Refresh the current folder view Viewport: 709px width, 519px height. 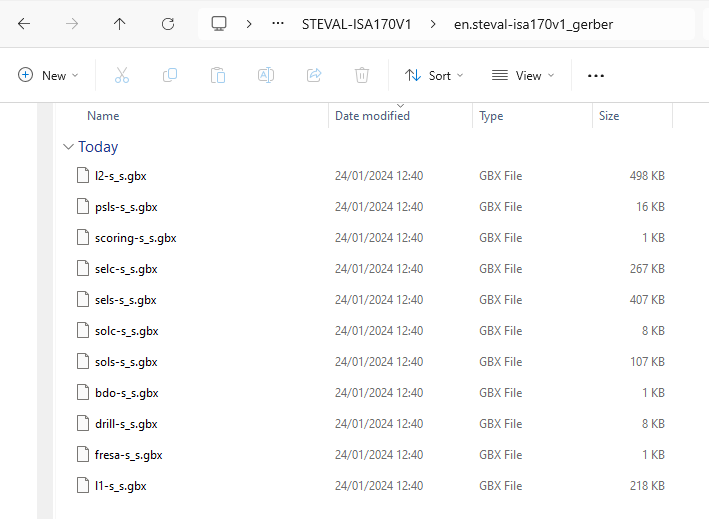coord(168,24)
